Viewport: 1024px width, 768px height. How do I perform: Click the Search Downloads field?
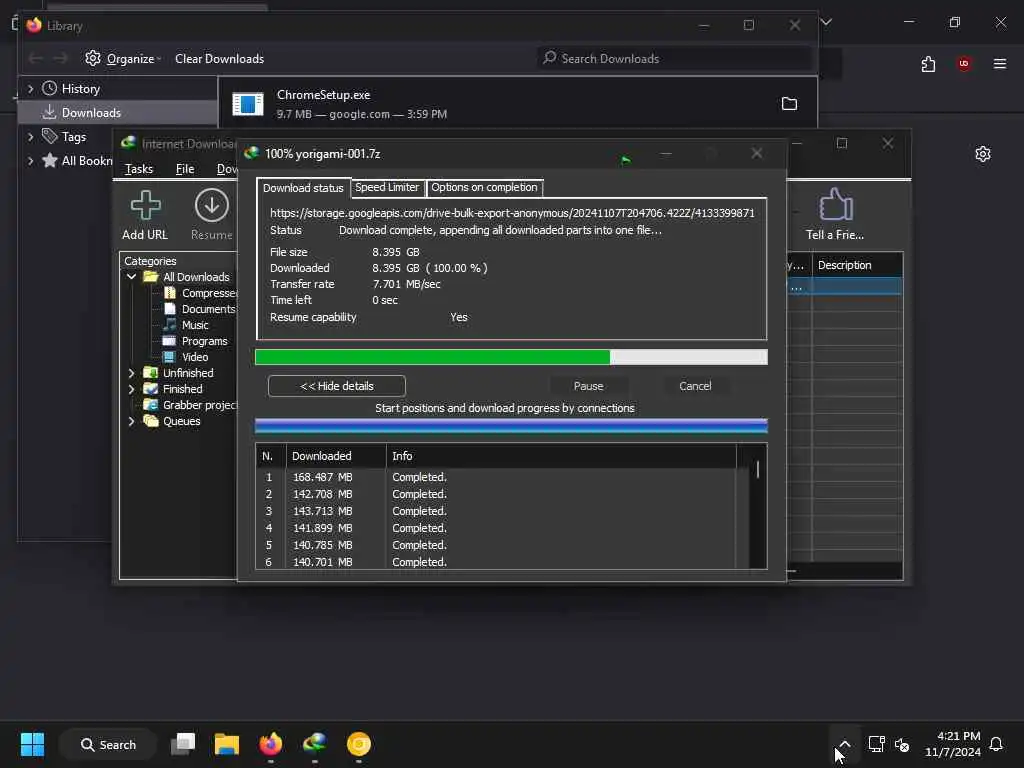(676, 59)
